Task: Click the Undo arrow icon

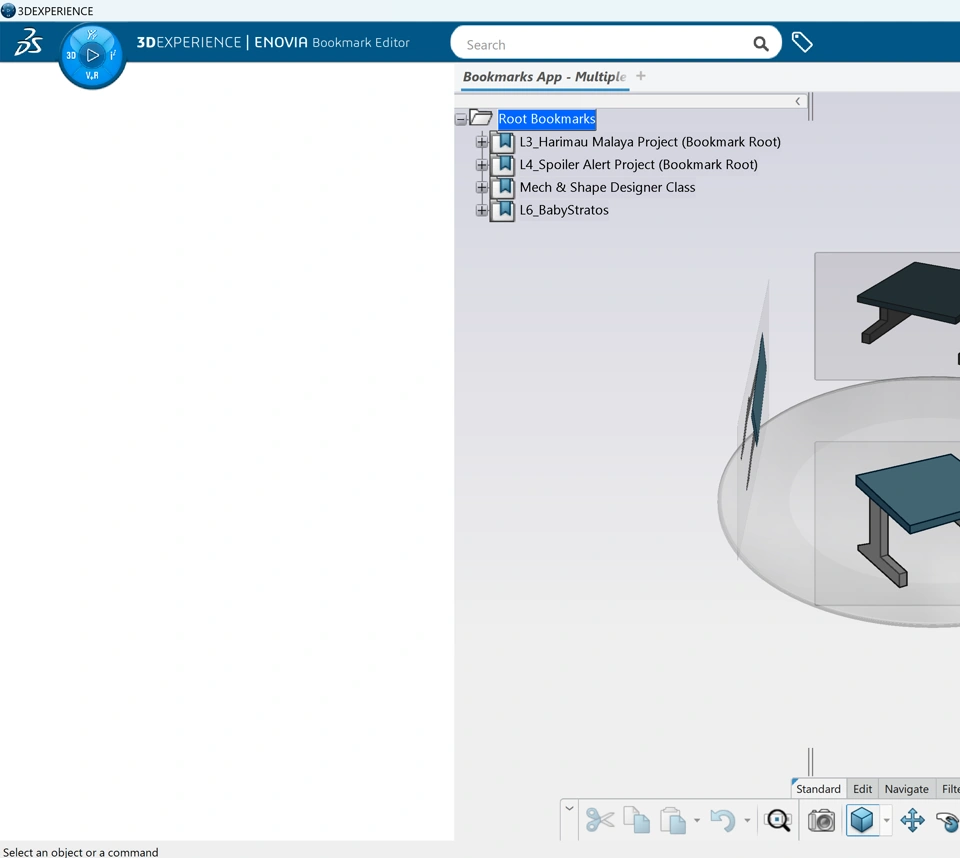Action: pyautogui.click(x=723, y=820)
